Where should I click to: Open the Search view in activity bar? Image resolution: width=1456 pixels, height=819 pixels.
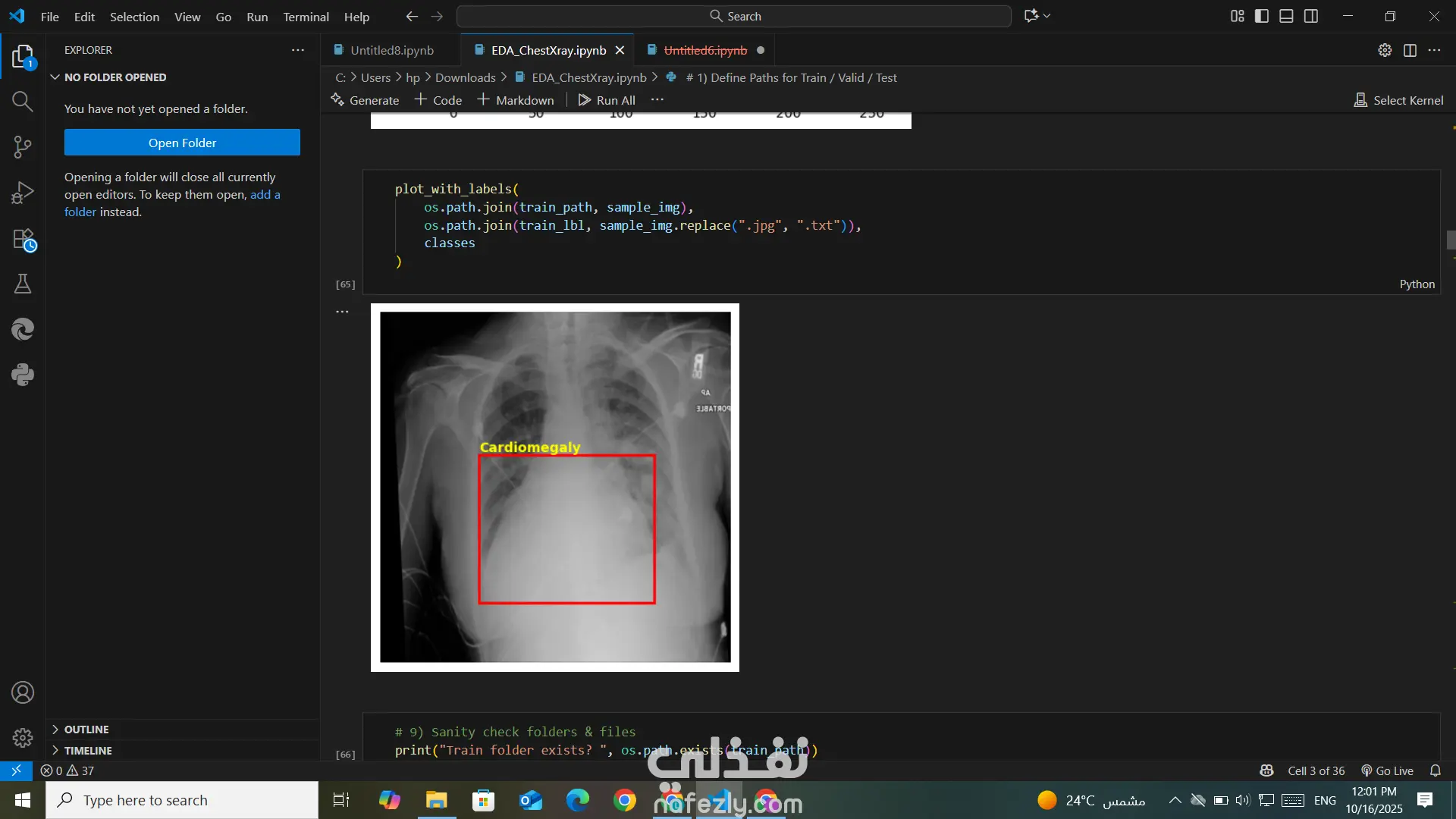pyautogui.click(x=23, y=102)
